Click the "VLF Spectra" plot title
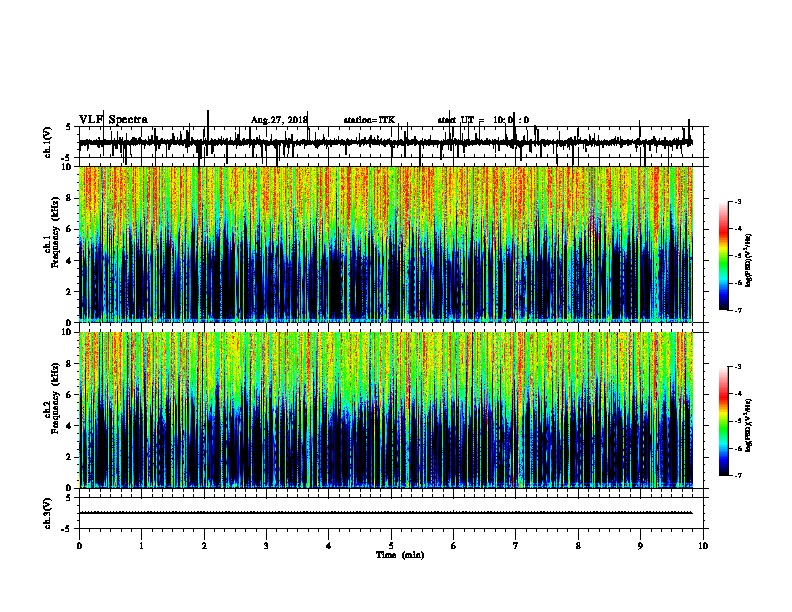 113,120
